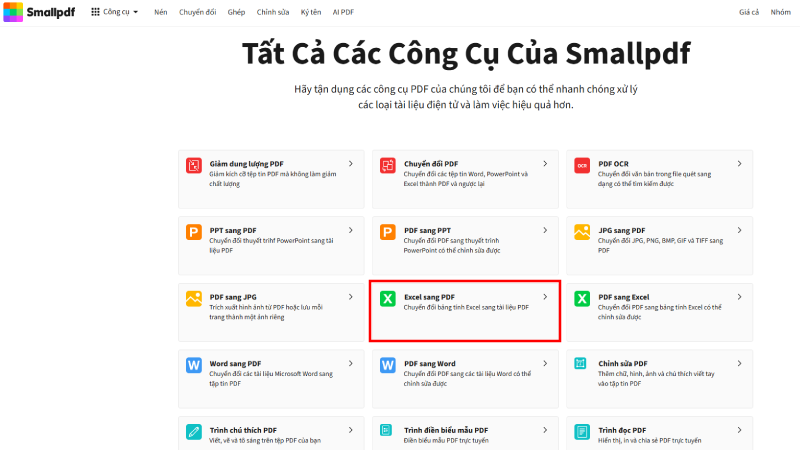Click the PDF sang Word icon

[388, 365]
